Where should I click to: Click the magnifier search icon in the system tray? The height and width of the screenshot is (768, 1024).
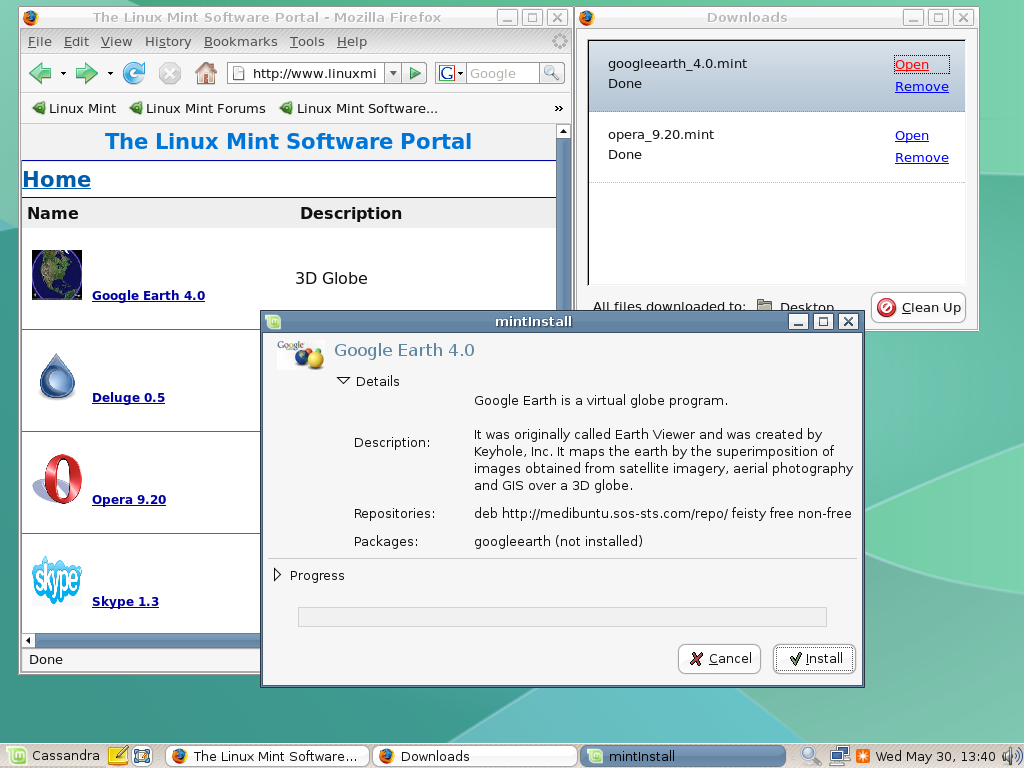pyautogui.click(x=810, y=756)
